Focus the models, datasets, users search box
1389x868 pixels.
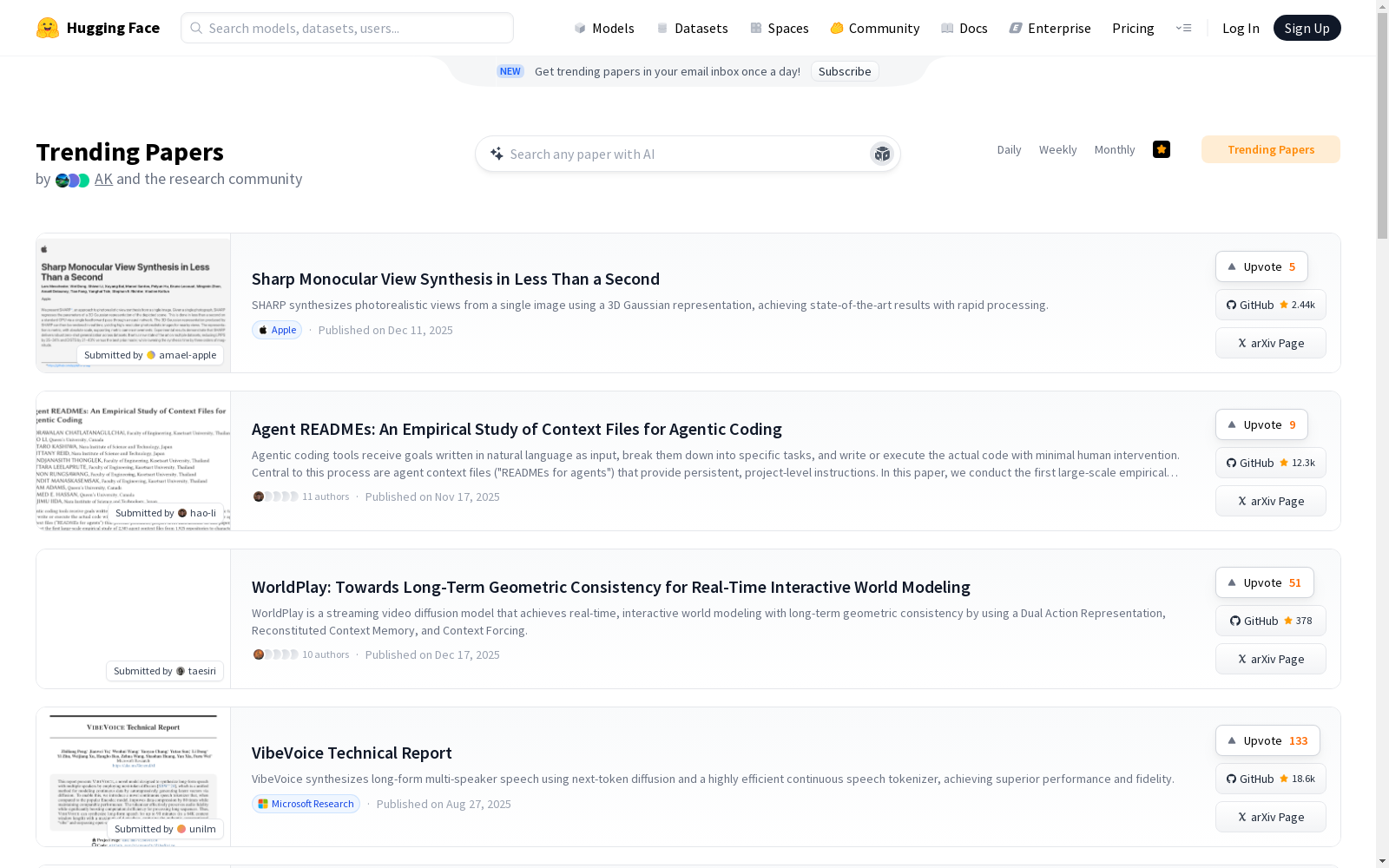347,28
